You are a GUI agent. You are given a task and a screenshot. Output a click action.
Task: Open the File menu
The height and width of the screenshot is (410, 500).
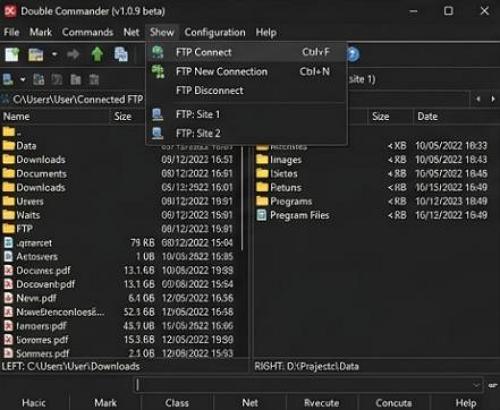pos(11,32)
